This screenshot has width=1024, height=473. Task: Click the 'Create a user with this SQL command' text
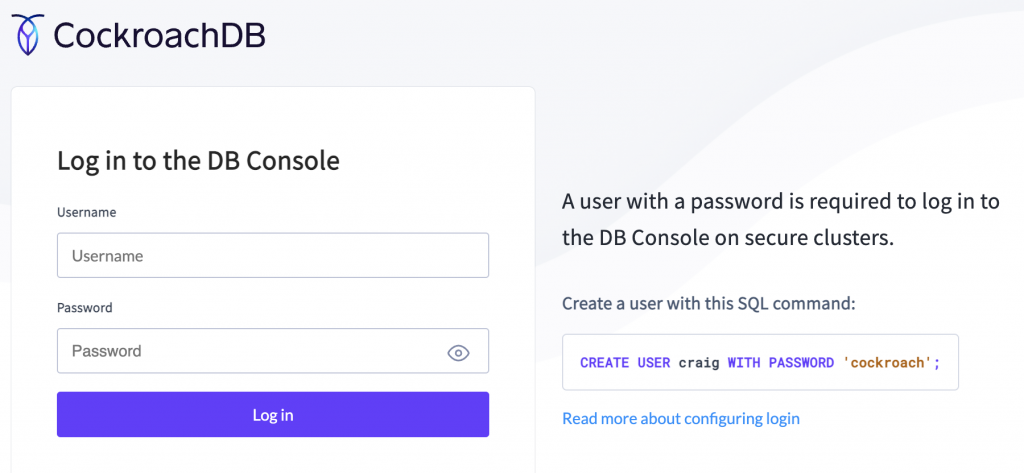[x=709, y=303]
